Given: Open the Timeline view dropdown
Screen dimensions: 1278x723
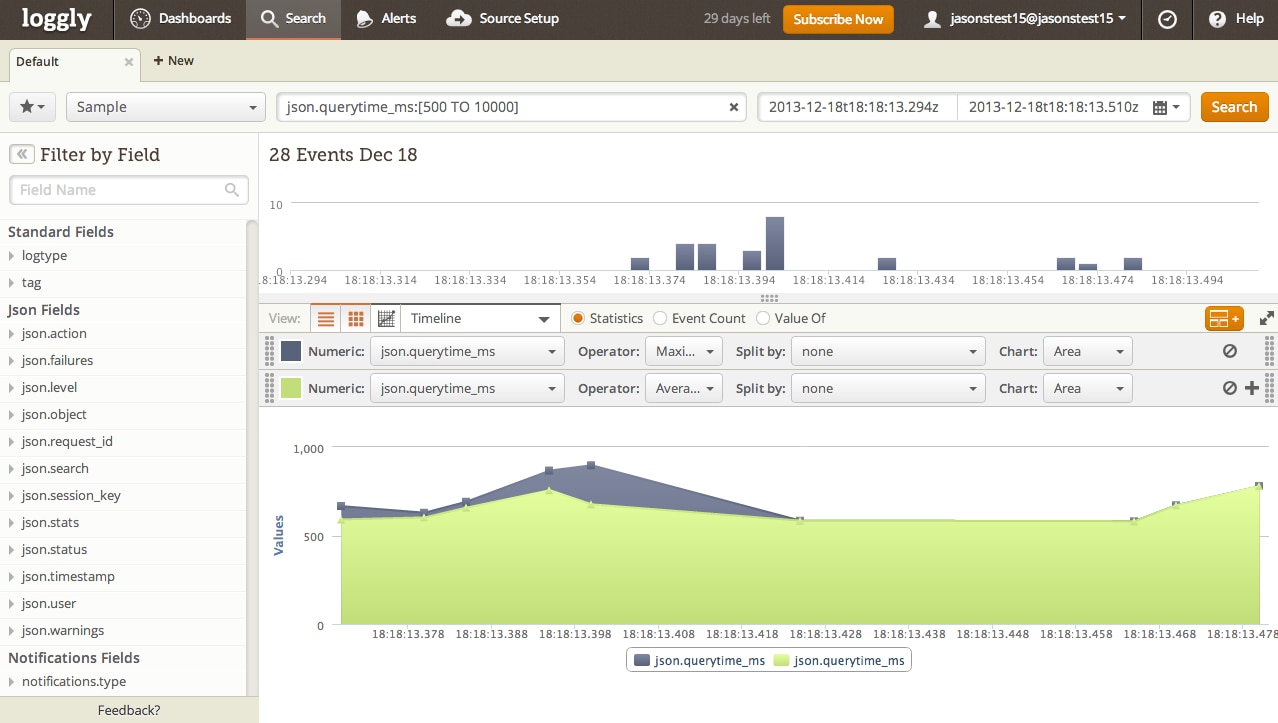Looking at the screenshot, I should pyautogui.click(x=480, y=319).
